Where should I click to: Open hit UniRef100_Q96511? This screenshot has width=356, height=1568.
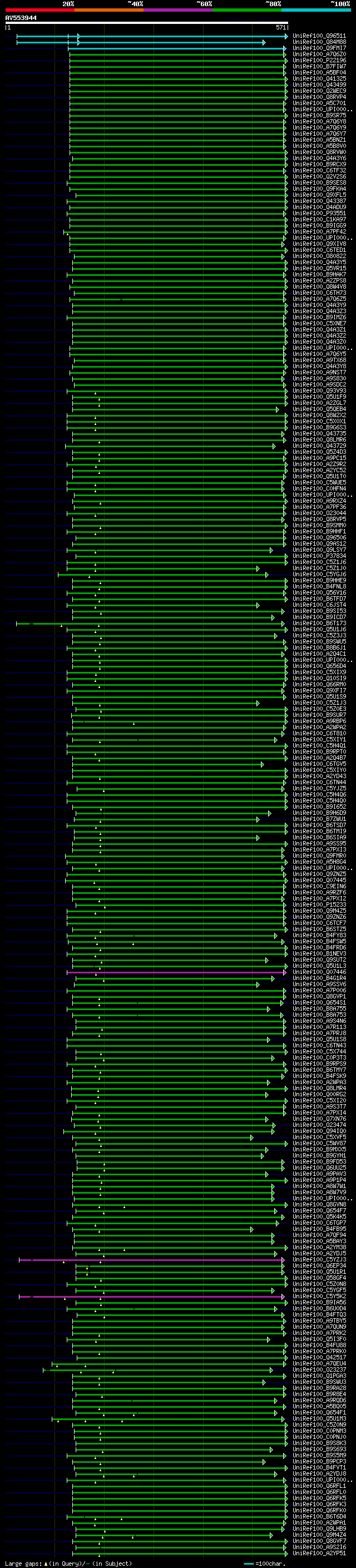coord(319,36)
